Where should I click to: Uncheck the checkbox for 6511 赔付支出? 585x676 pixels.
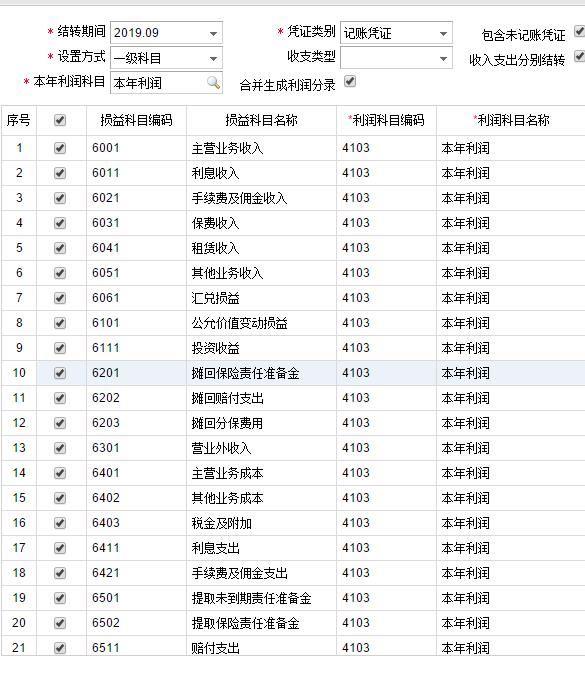coord(60,648)
